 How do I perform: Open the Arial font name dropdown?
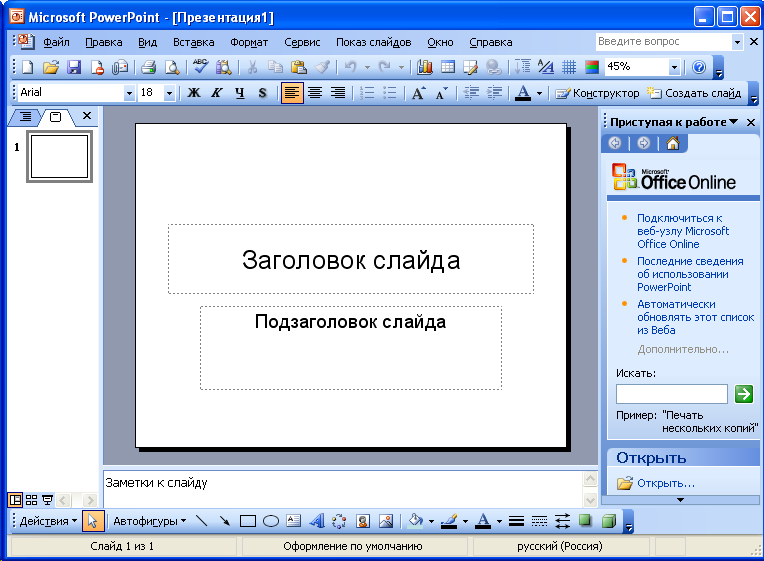[x=129, y=93]
